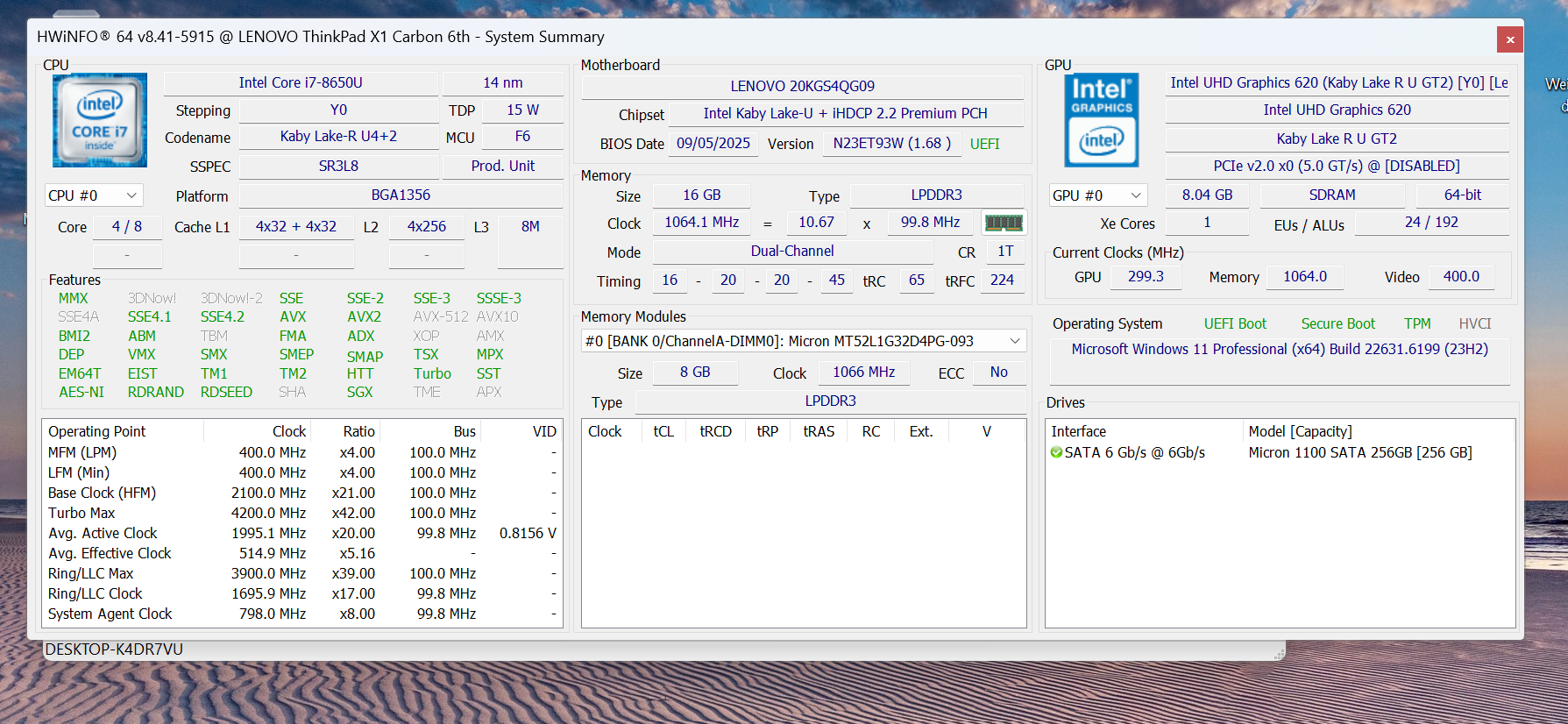Screen dimensions: 1568x724
Task: Click the TPM indicator
Action: click(1417, 324)
